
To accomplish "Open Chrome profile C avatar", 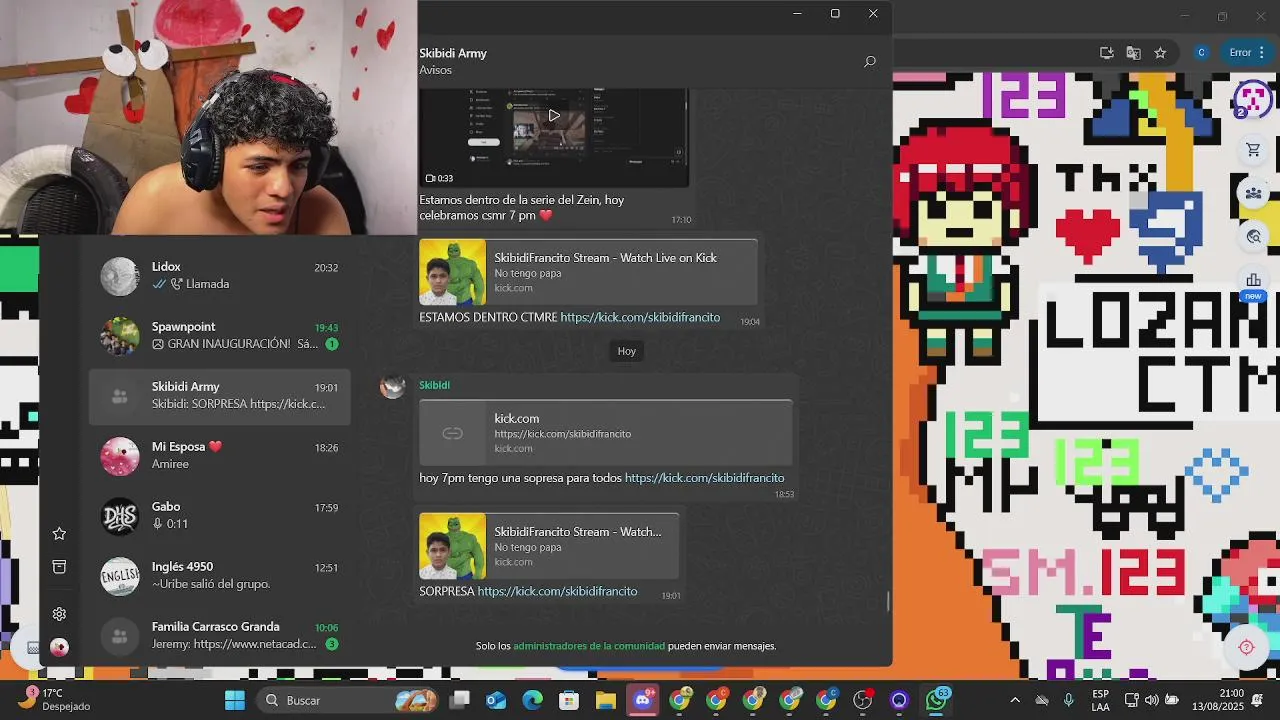I will click(1202, 53).
